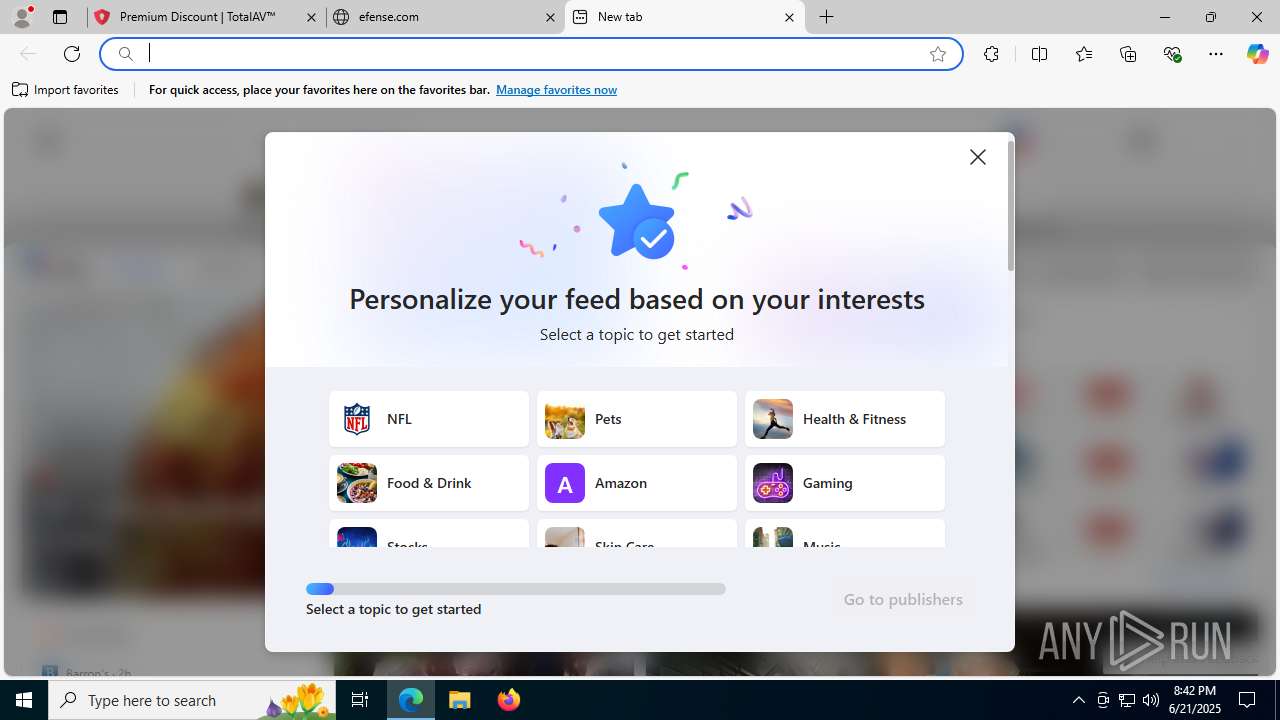Close the personalize feed dialog
The height and width of the screenshot is (720, 1280).
point(978,157)
